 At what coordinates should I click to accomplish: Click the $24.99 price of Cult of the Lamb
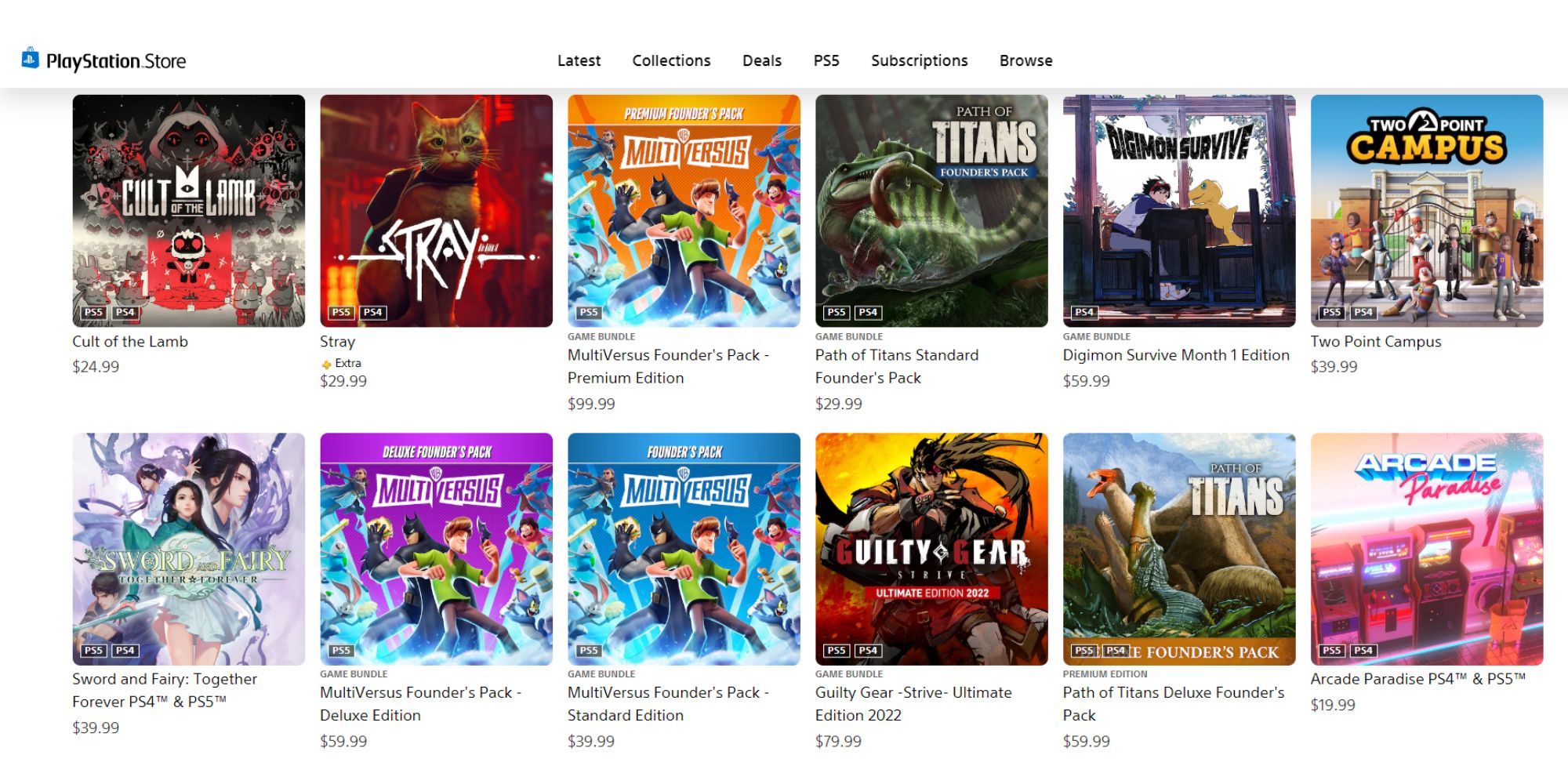pyautogui.click(x=96, y=367)
